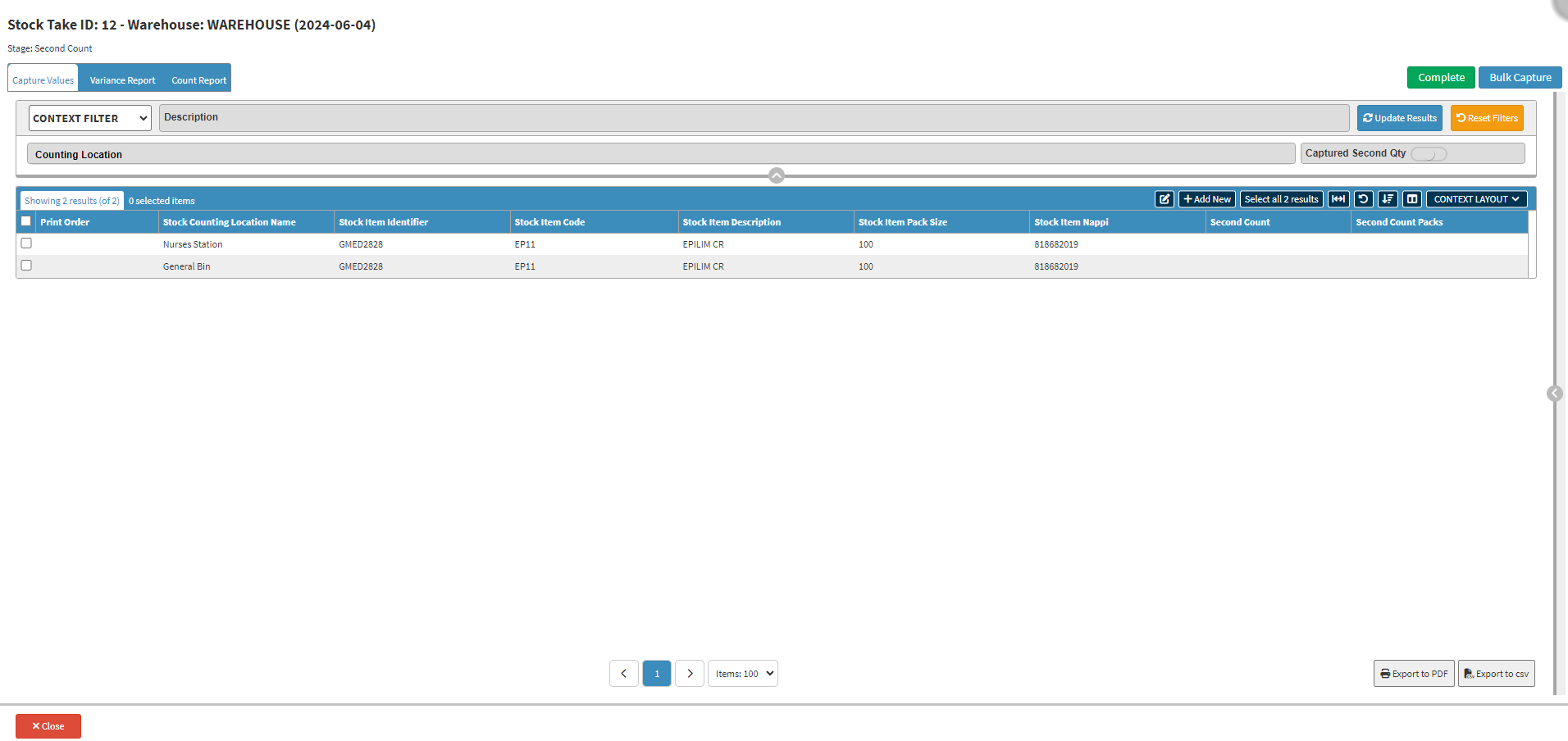1568x741 pixels.
Task: Go to the next page arrow
Action: coord(690,674)
